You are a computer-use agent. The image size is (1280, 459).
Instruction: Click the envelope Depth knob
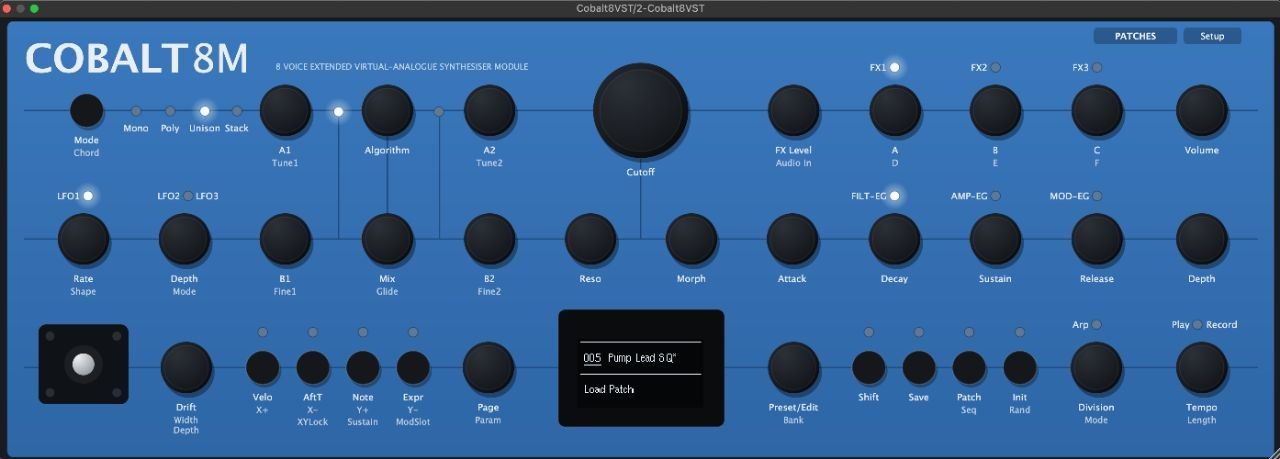point(1201,239)
